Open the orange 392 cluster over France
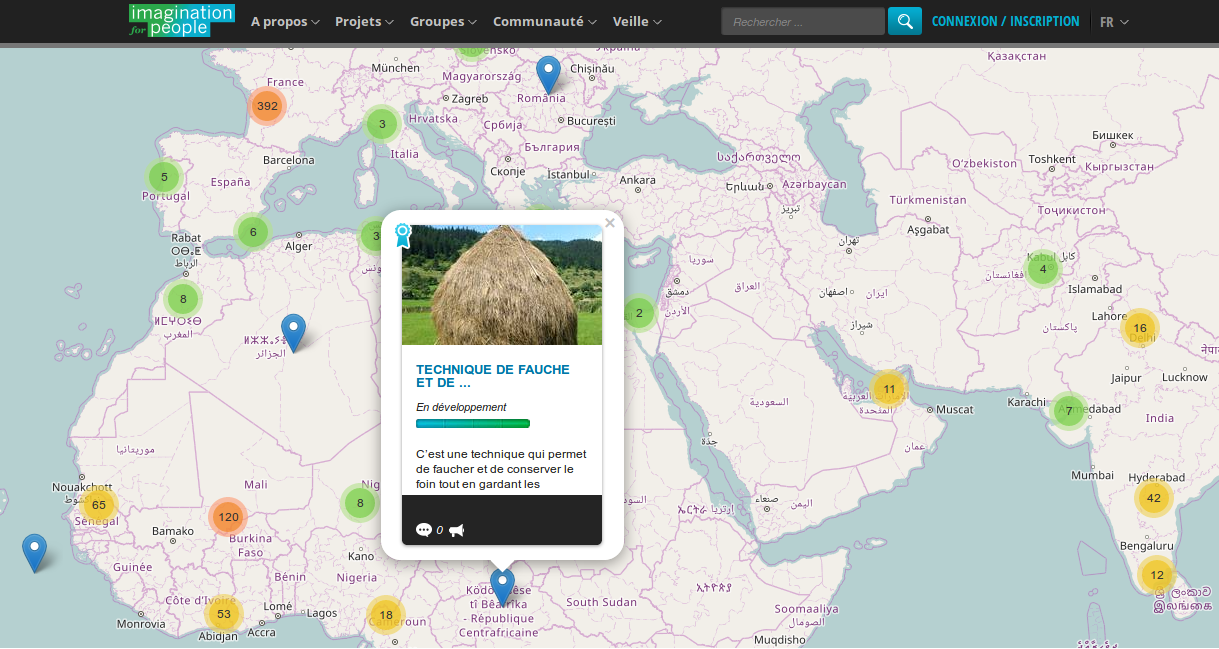 (x=267, y=106)
